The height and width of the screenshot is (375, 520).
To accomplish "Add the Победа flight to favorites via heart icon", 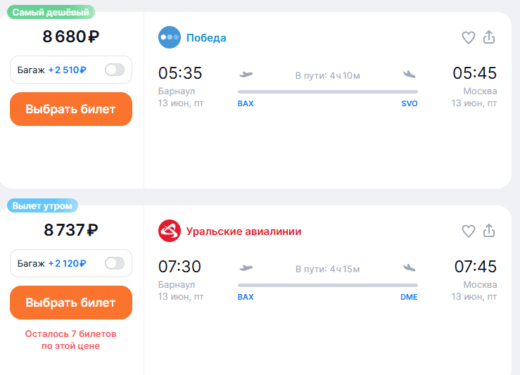I will pyautogui.click(x=468, y=37).
